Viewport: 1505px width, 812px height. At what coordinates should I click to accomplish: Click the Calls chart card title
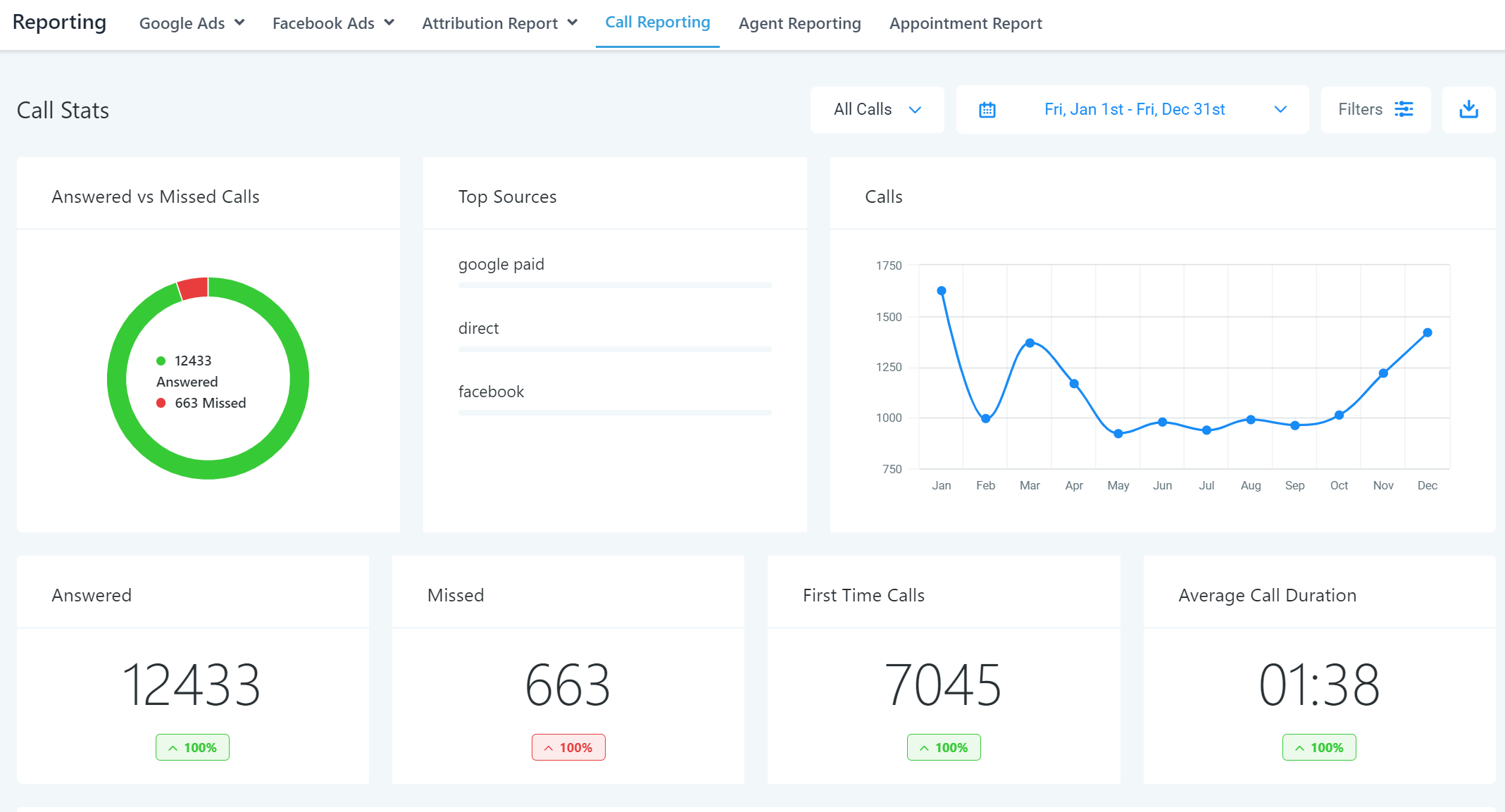[883, 196]
